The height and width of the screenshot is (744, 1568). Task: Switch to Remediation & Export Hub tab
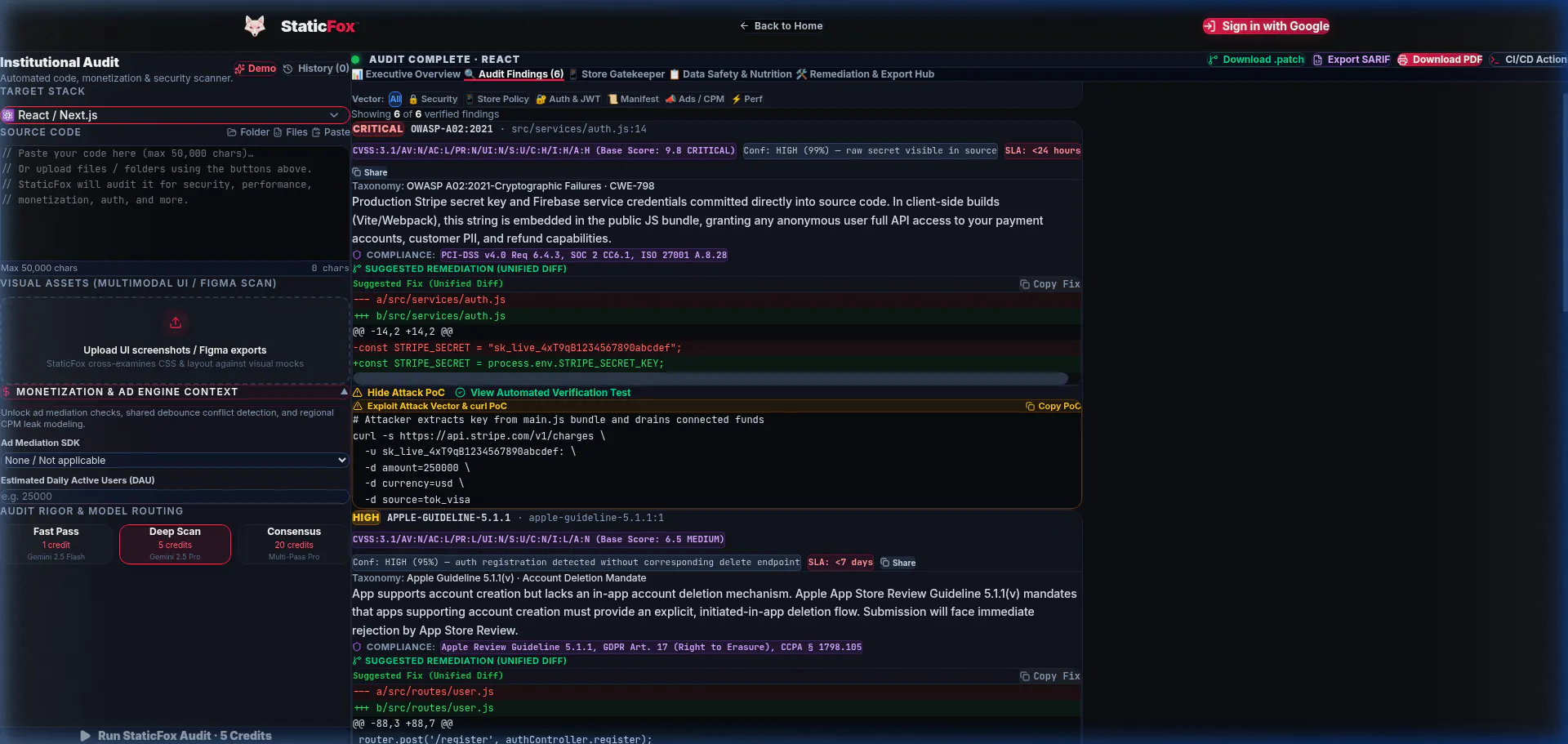tap(865, 74)
